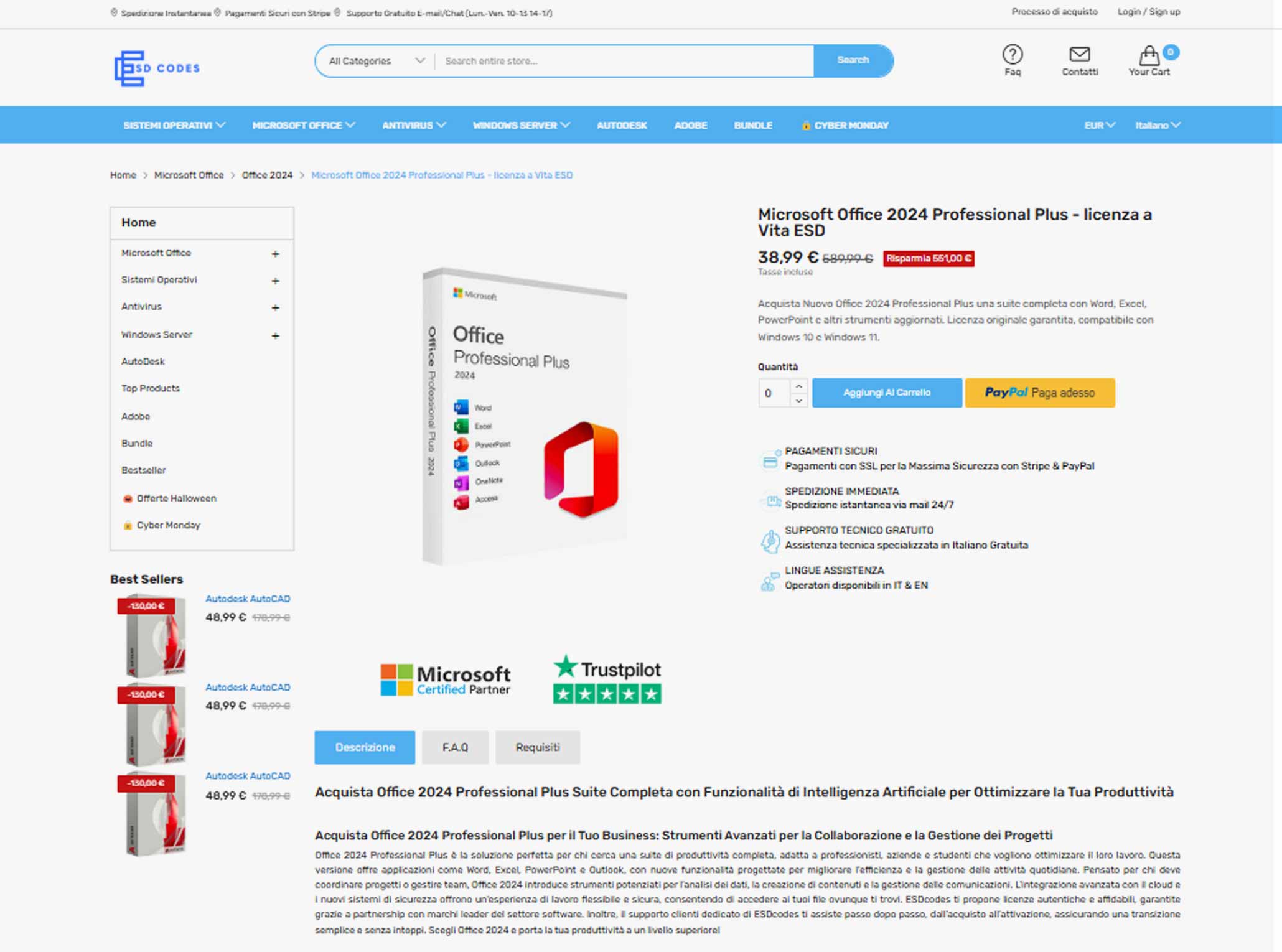Click the Contatti mail icon
Viewport: 1282px width, 952px height.
(1078, 56)
